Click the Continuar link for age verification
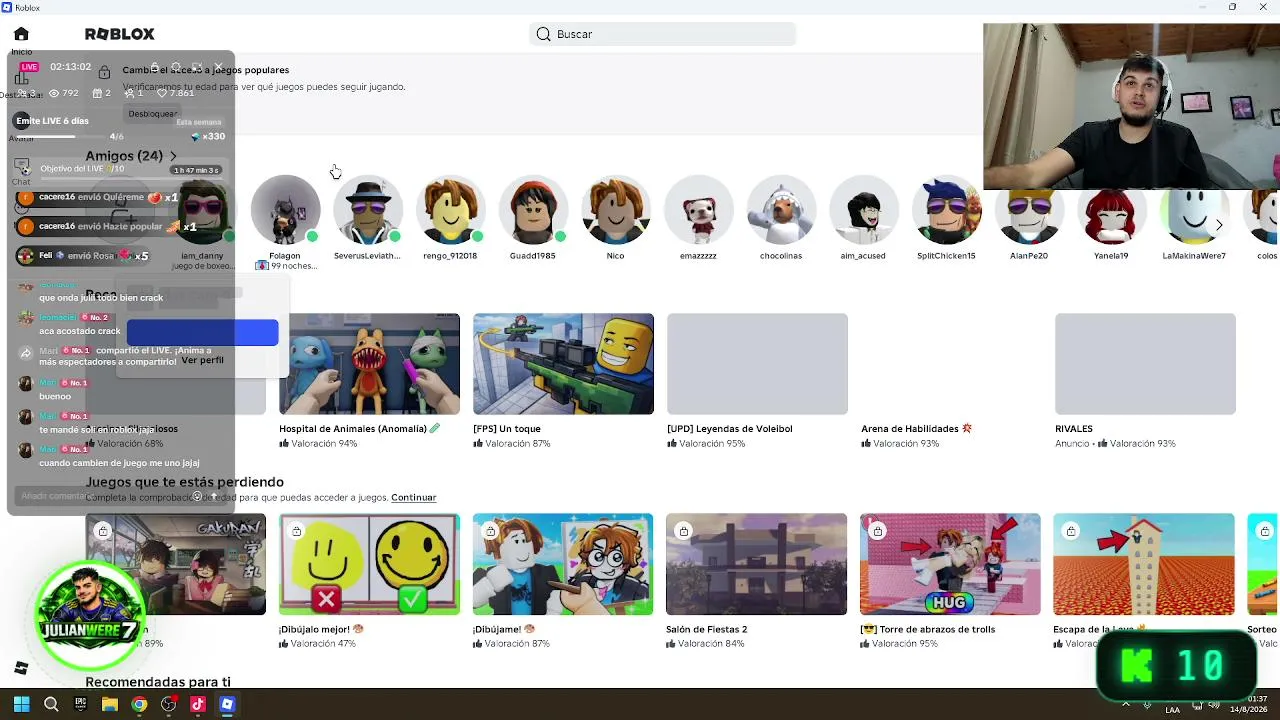Viewport: 1280px width, 720px height. (x=413, y=498)
